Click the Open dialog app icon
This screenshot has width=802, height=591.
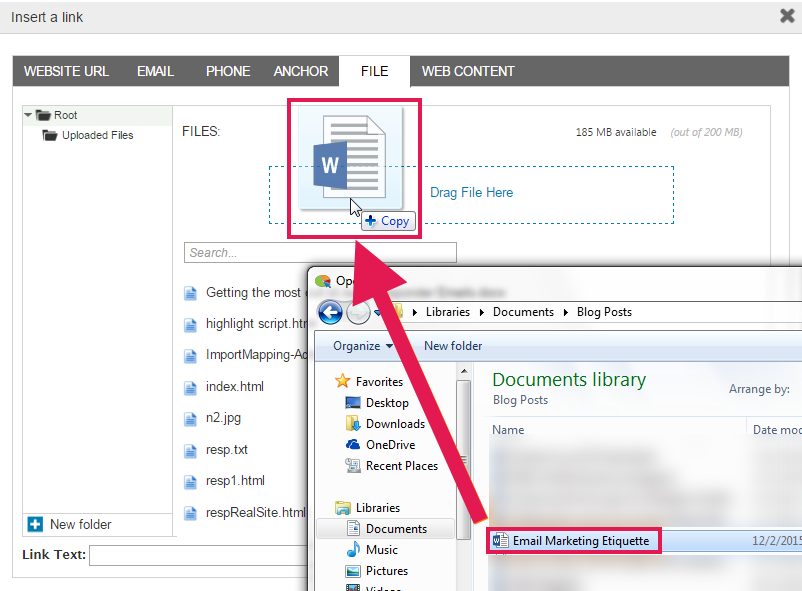[x=323, y=281]
